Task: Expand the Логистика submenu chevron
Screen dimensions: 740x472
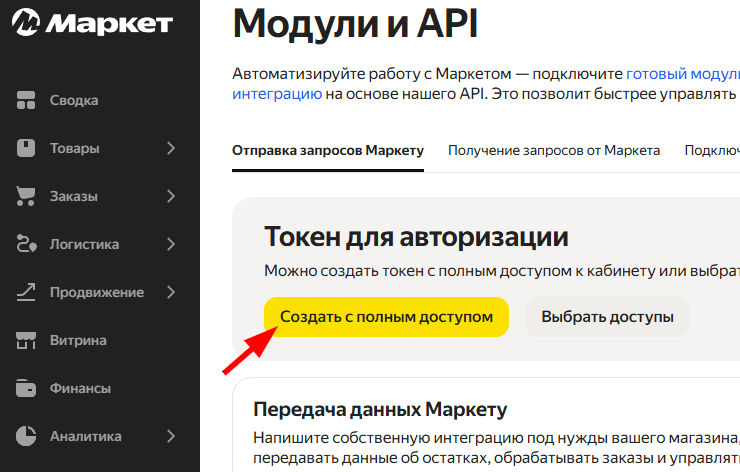Action: click(x=171, y=244)
